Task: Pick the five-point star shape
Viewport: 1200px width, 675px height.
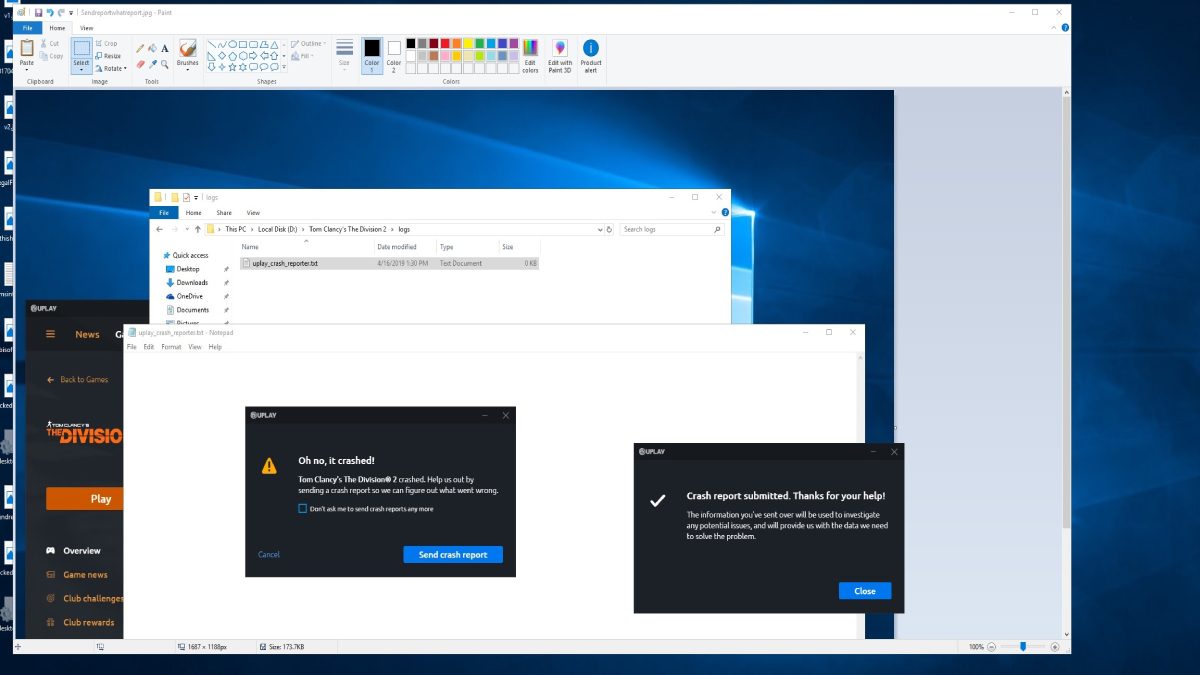Action: (x=232, y=67)
